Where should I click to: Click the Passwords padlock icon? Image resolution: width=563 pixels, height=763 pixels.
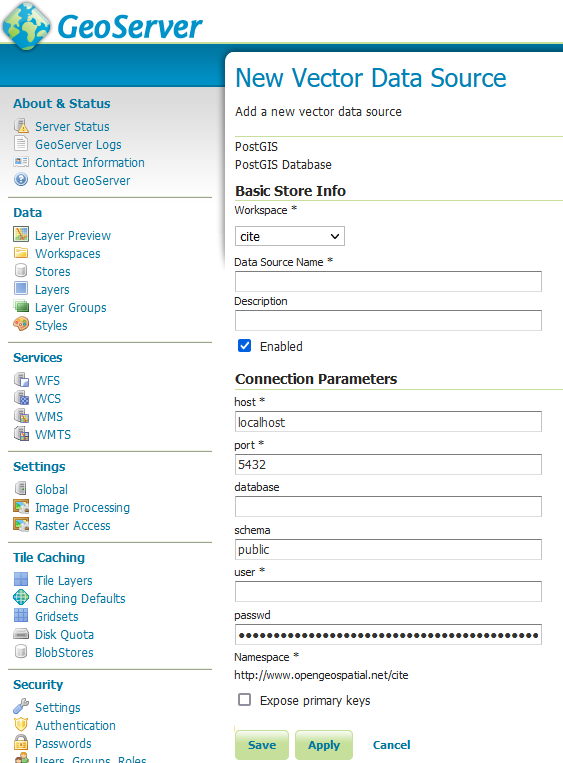click(x=21, y=743)
